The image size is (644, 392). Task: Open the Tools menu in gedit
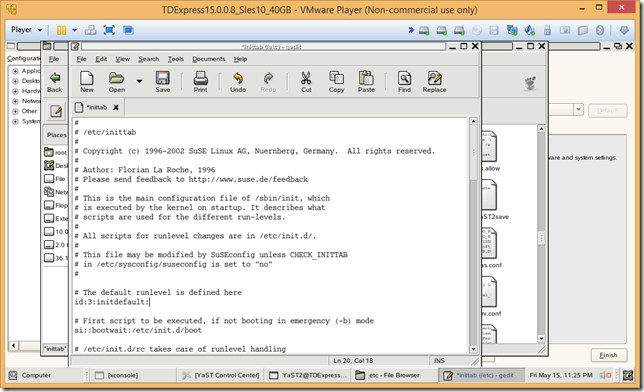tap(175, 59)
